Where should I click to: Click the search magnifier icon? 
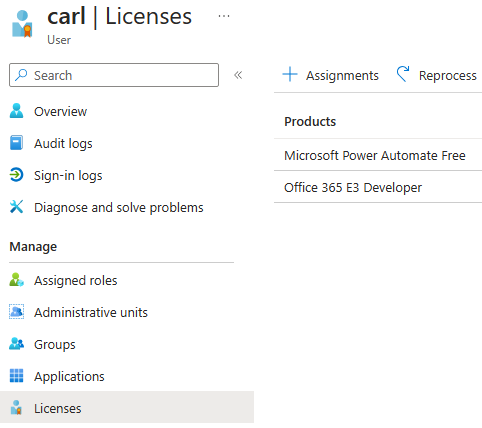21,75
